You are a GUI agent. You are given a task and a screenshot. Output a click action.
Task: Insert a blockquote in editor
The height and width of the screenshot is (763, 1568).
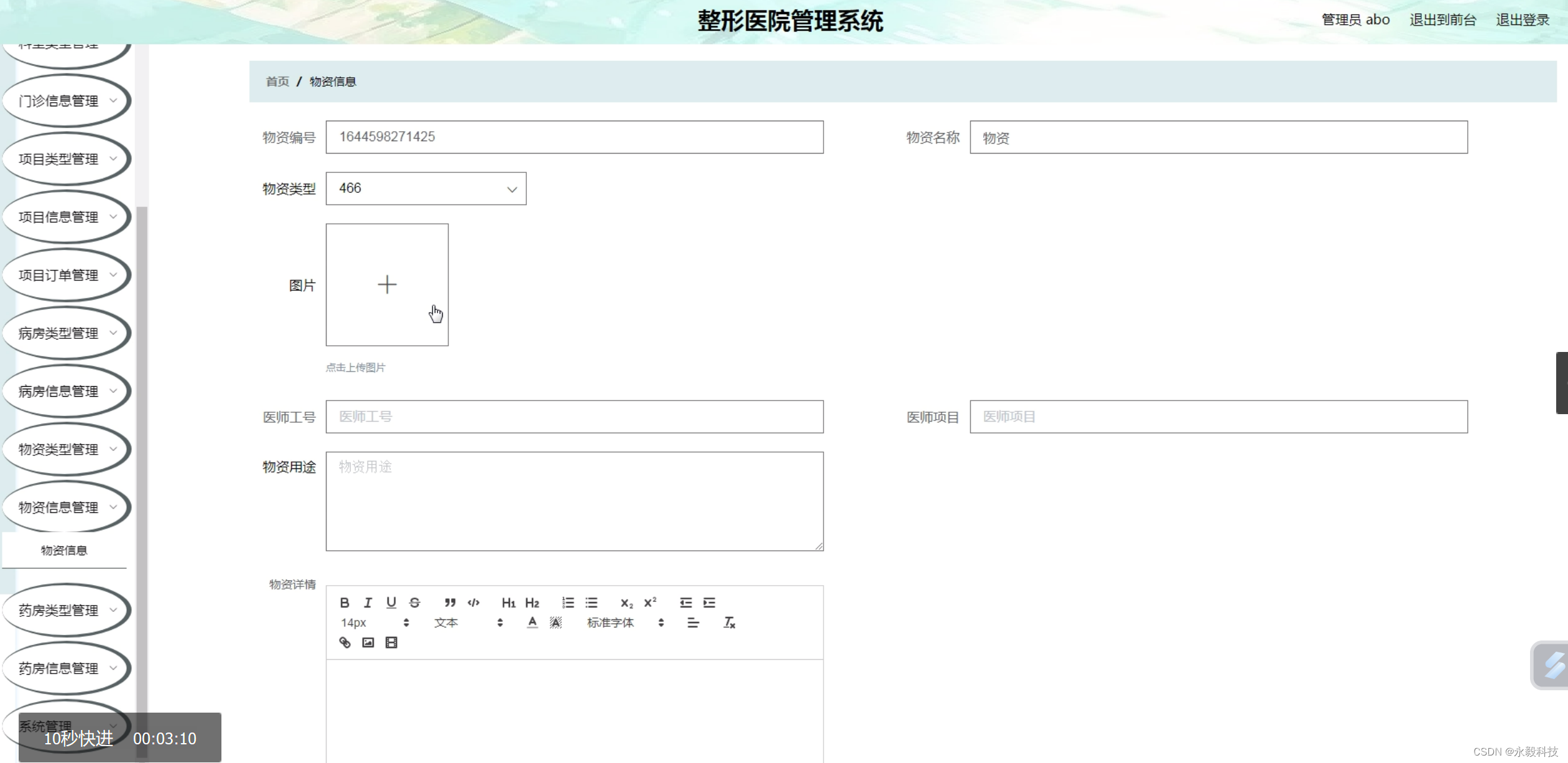click(x=450, y=603)
